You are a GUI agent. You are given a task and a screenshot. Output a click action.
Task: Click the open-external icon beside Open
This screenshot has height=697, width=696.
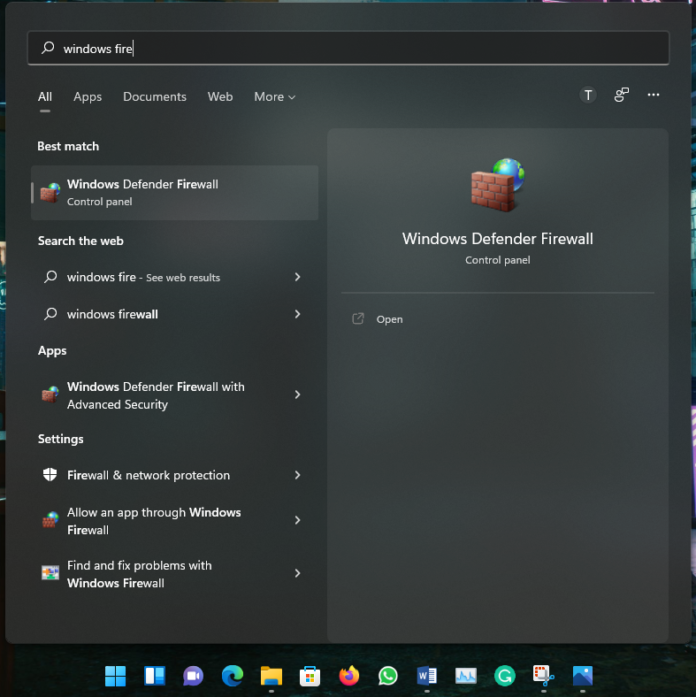[358, 319]
